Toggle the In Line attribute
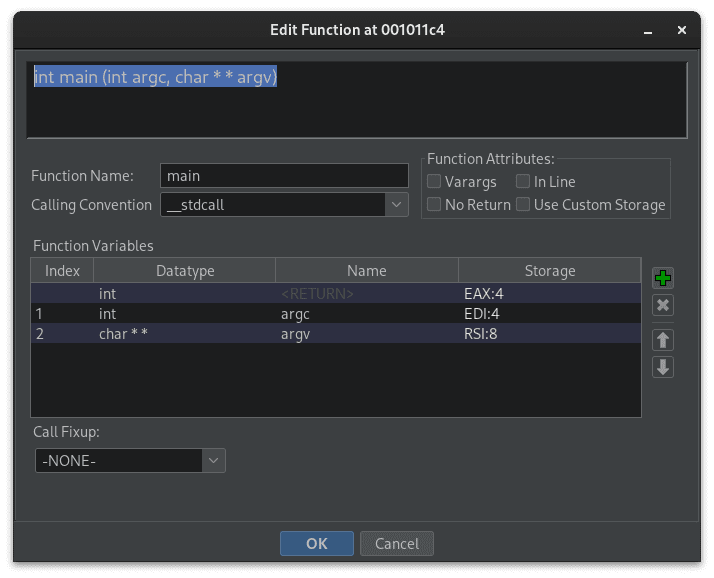 (522, 181)
